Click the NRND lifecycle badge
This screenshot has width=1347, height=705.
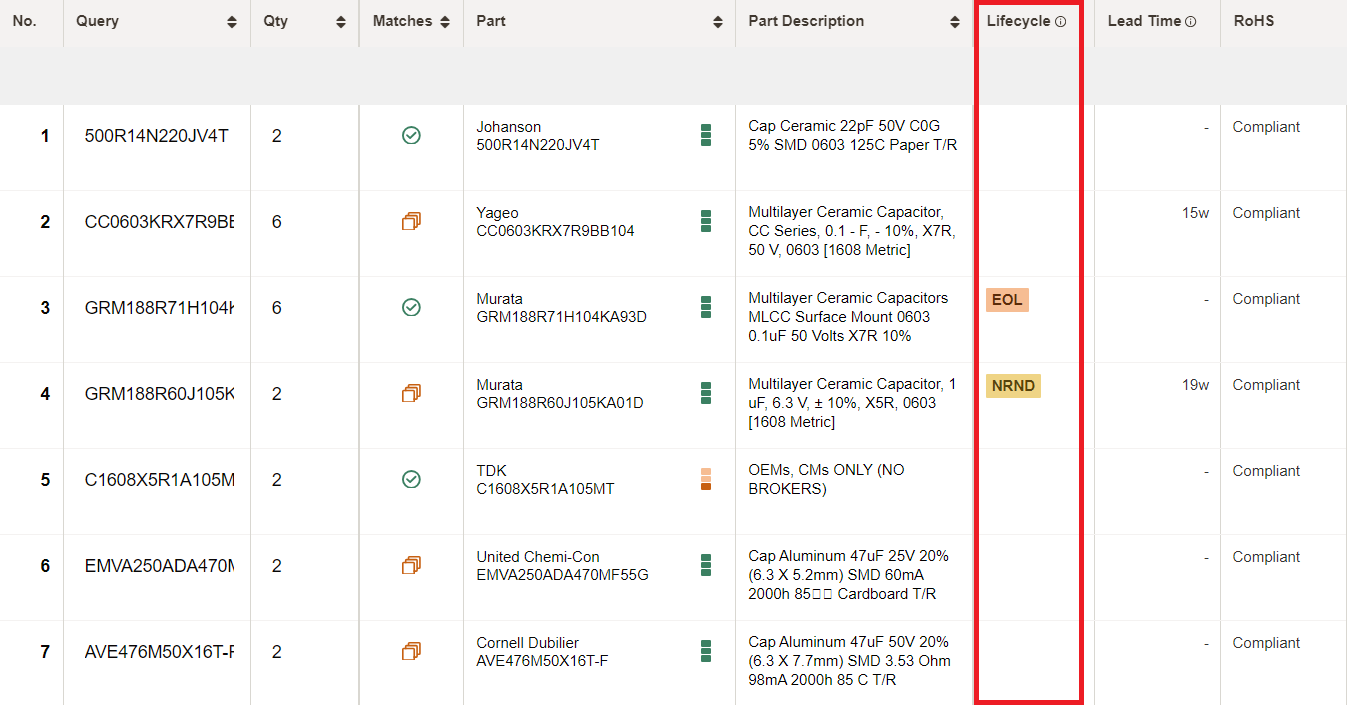[1013, 386]
